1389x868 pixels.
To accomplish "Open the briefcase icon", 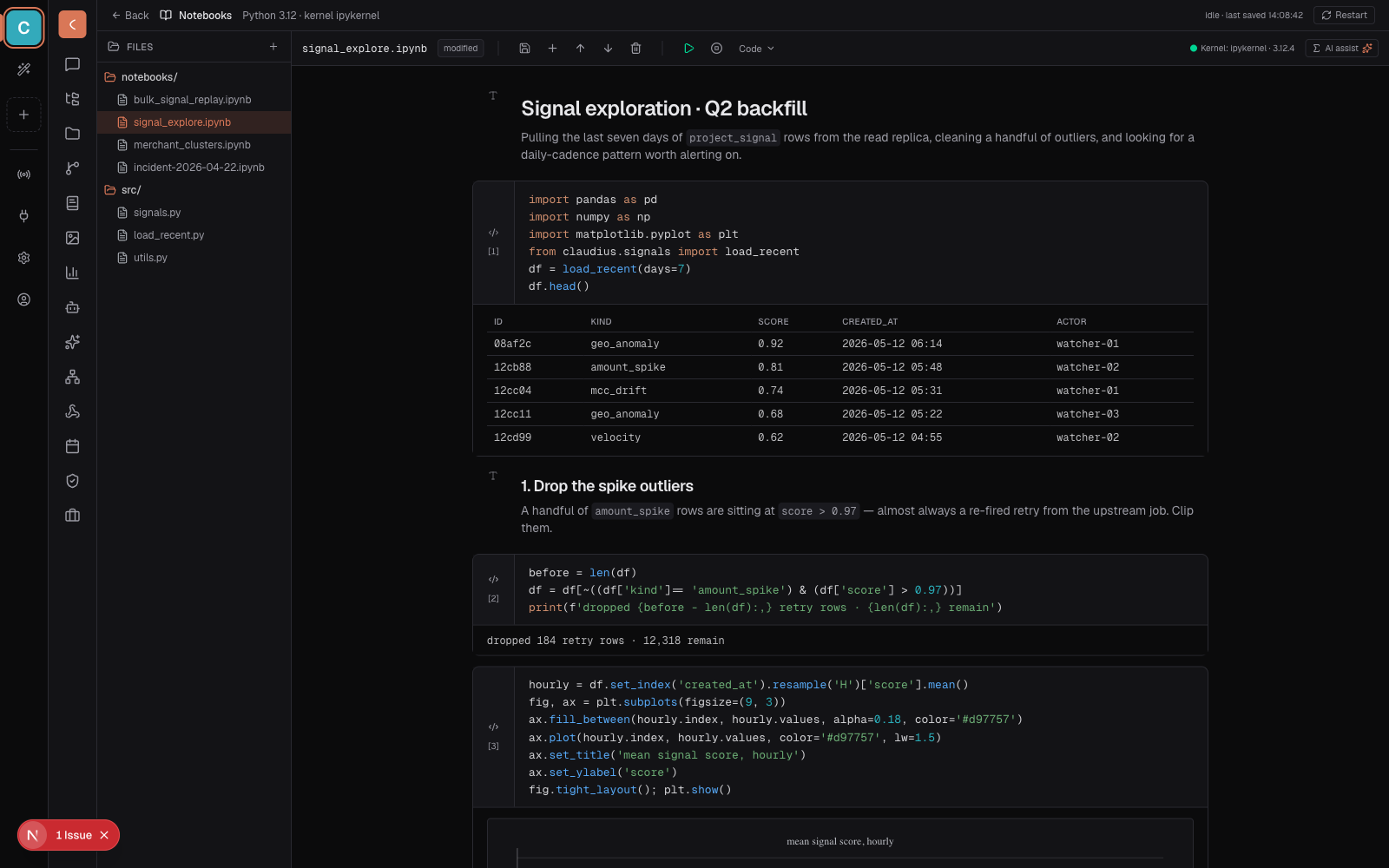I will click(x=72, y=516).
